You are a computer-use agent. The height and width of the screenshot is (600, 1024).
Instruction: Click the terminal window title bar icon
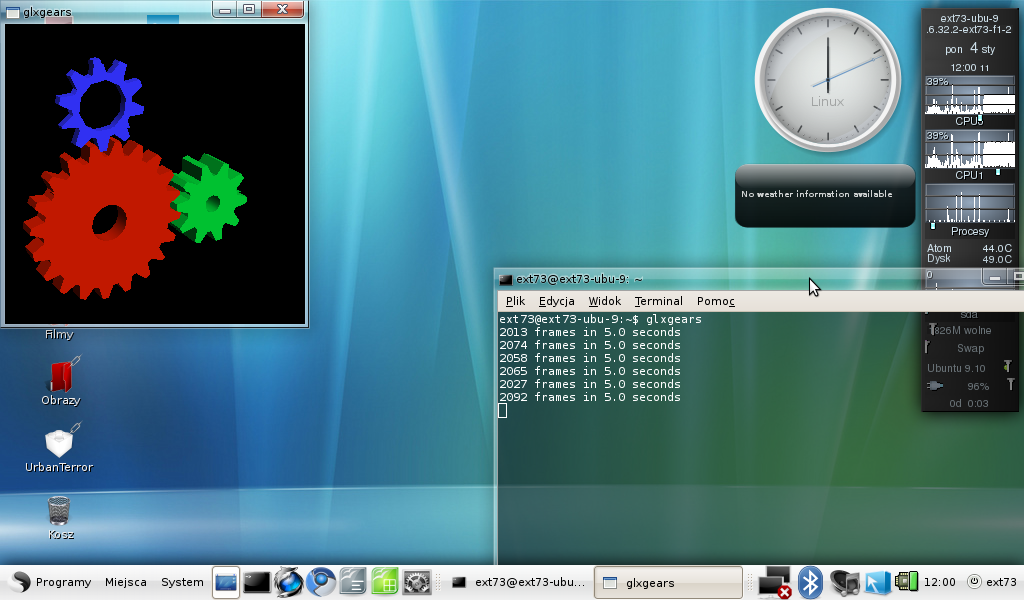[x=505, y=279]
